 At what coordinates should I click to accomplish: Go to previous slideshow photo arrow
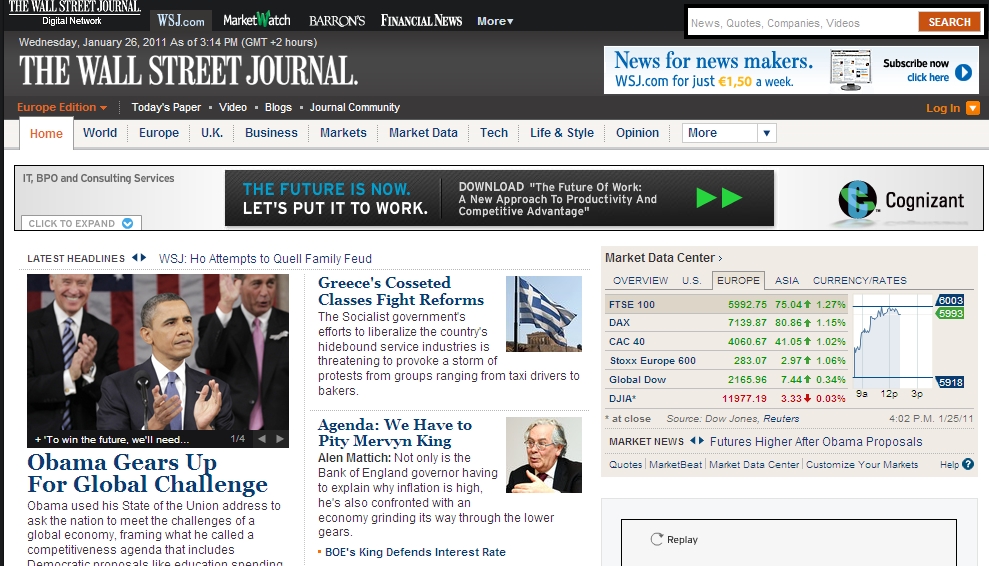click(262, 439)
